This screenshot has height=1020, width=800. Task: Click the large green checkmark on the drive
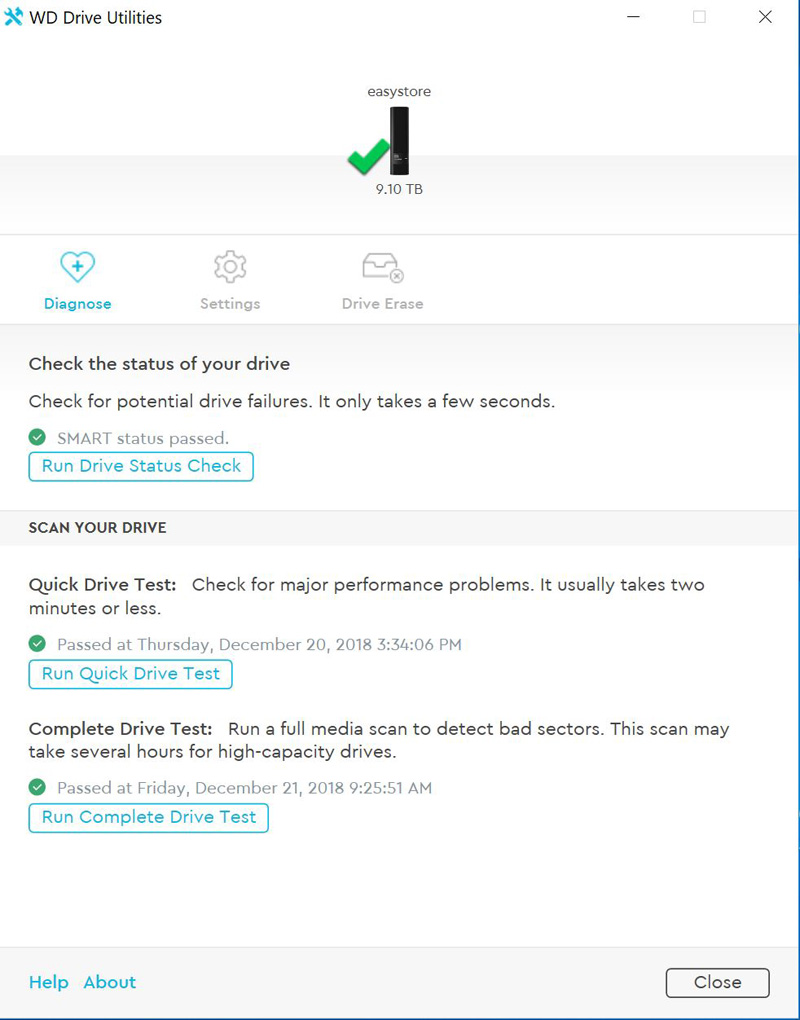(x=368, y=157)
